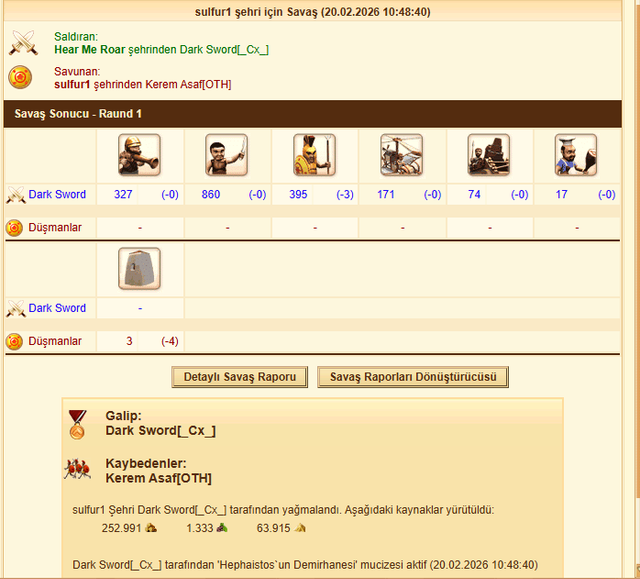Click the winner medal icon
640x579 pixels.
77,424
